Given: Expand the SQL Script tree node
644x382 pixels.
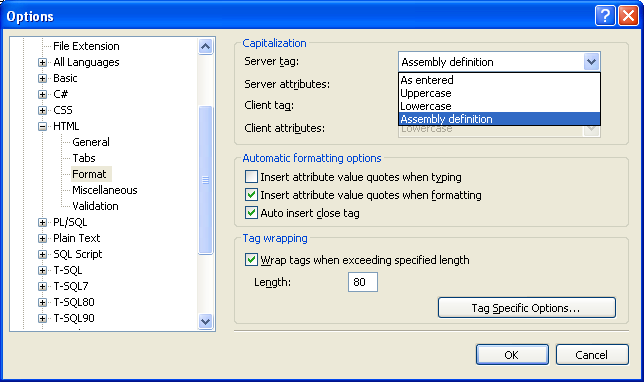Looking at the screenshot, I should point(42,255).
